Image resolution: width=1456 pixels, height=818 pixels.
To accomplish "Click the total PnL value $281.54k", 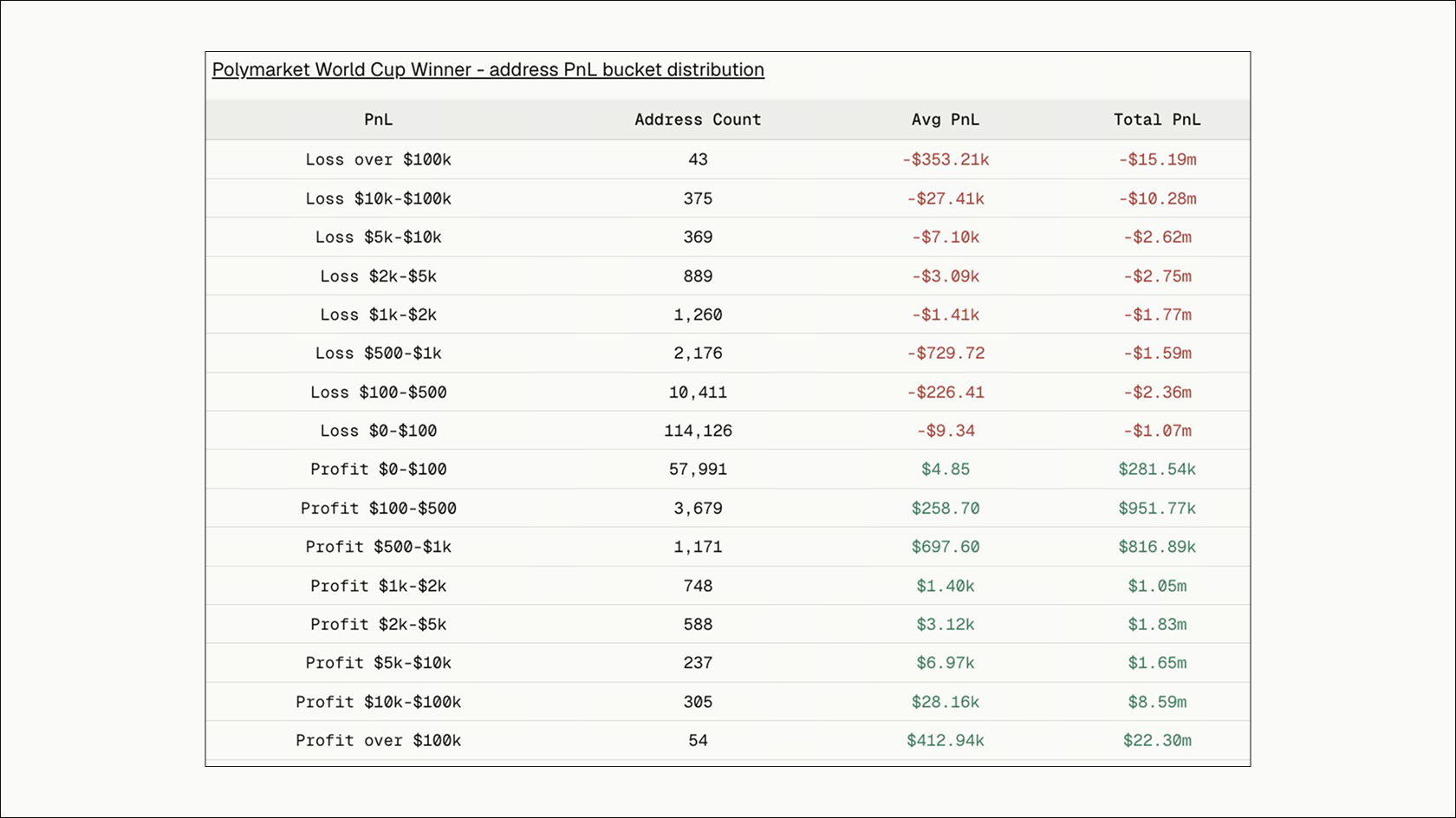I will (1157, 470).
